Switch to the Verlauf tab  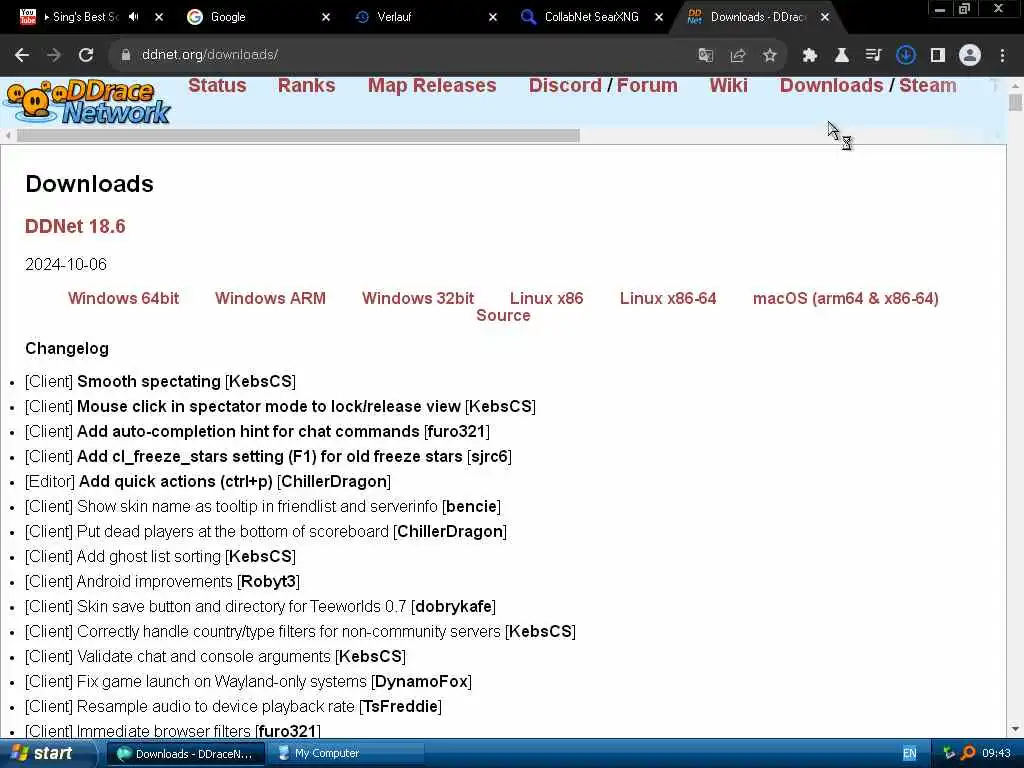(394, 17)
